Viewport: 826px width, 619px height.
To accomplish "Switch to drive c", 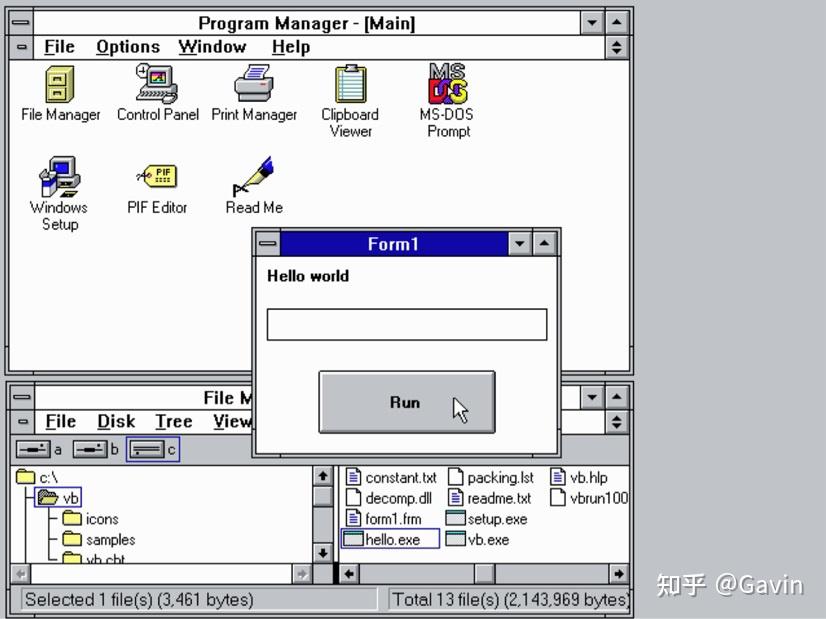I will tap(150, 449).
